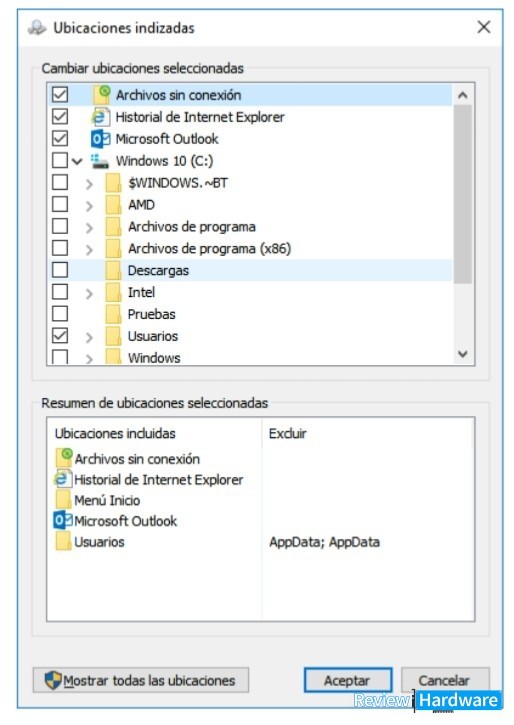This screenshot has height=725, width=514.
Task: Click Mostrar todas las ubicaciones button
Action: pos(141,680)
